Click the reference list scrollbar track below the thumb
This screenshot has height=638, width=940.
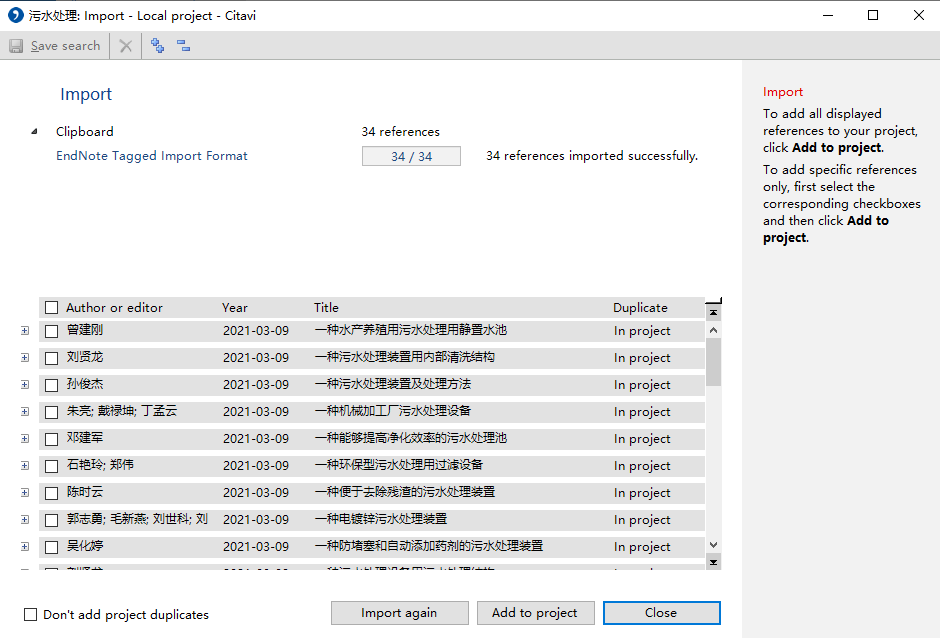click(x=713, y=462)
